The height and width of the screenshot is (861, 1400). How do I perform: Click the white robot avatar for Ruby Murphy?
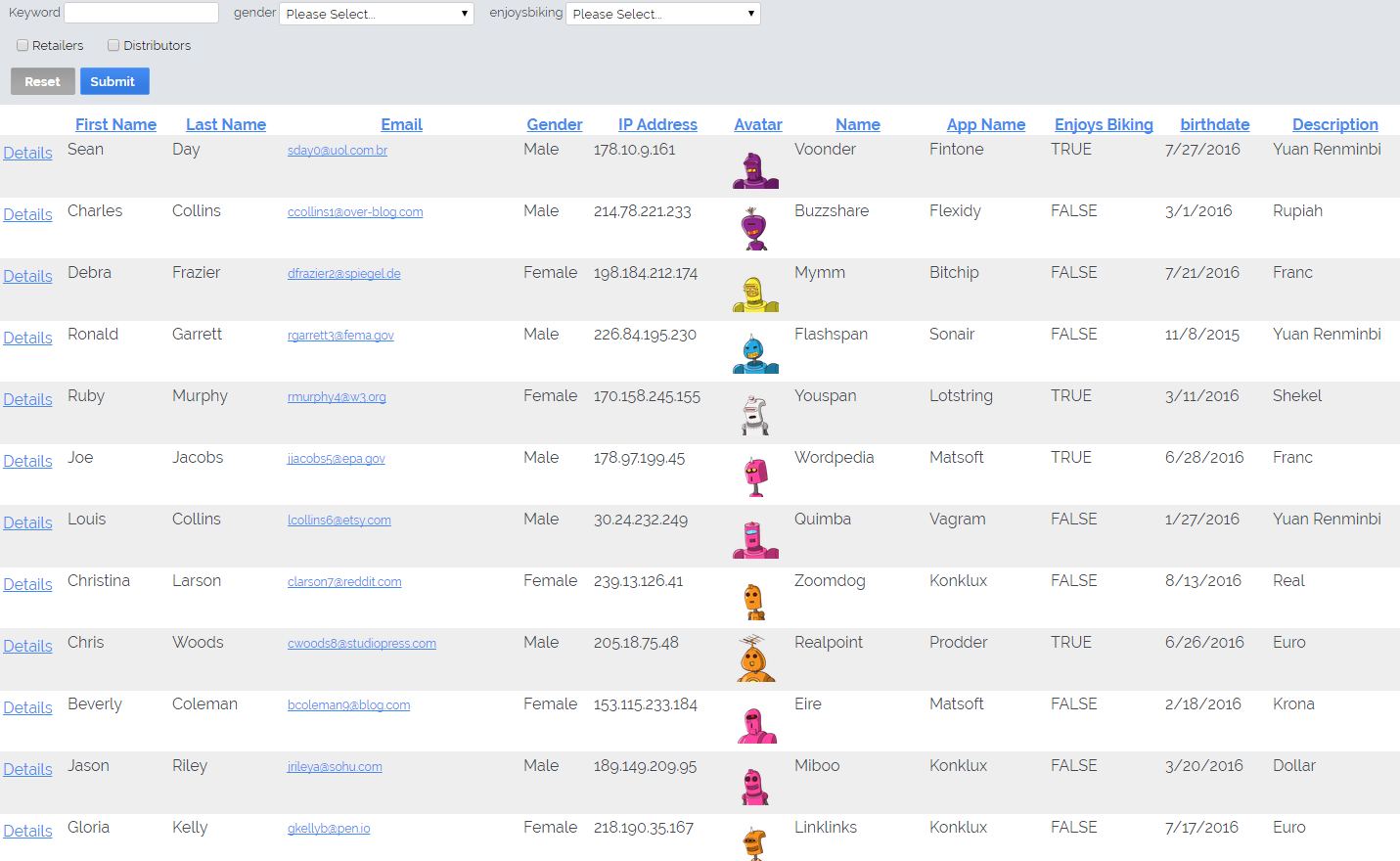[x=754, y=416]
